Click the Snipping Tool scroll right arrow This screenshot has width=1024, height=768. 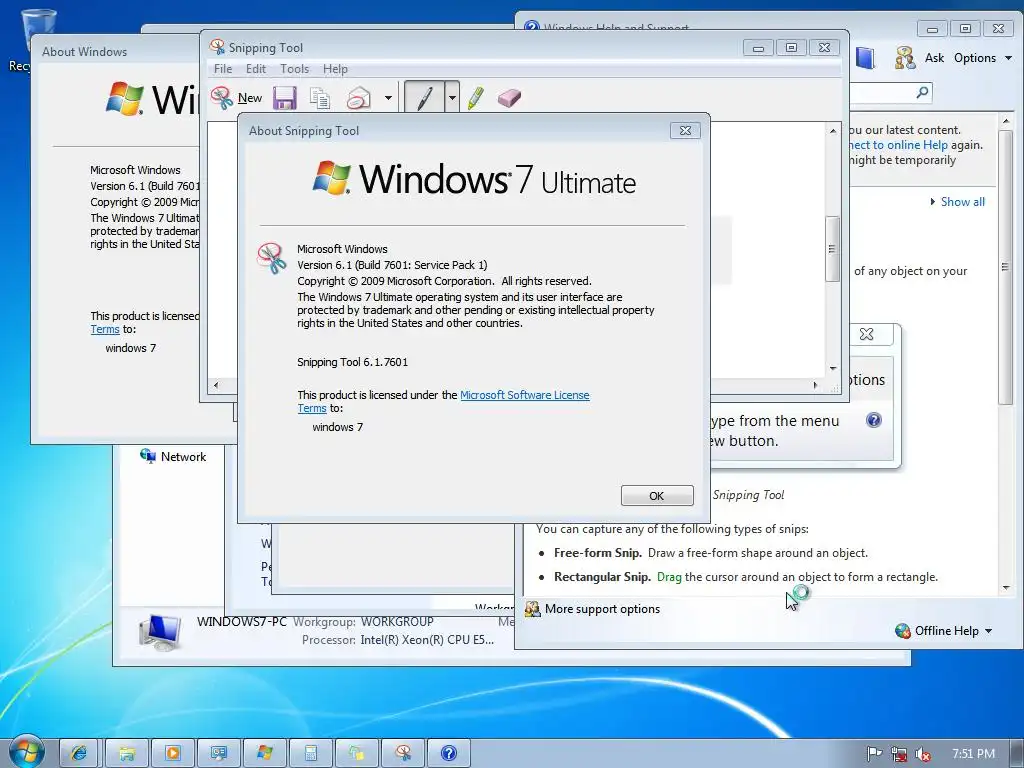(x=815, y=385)
